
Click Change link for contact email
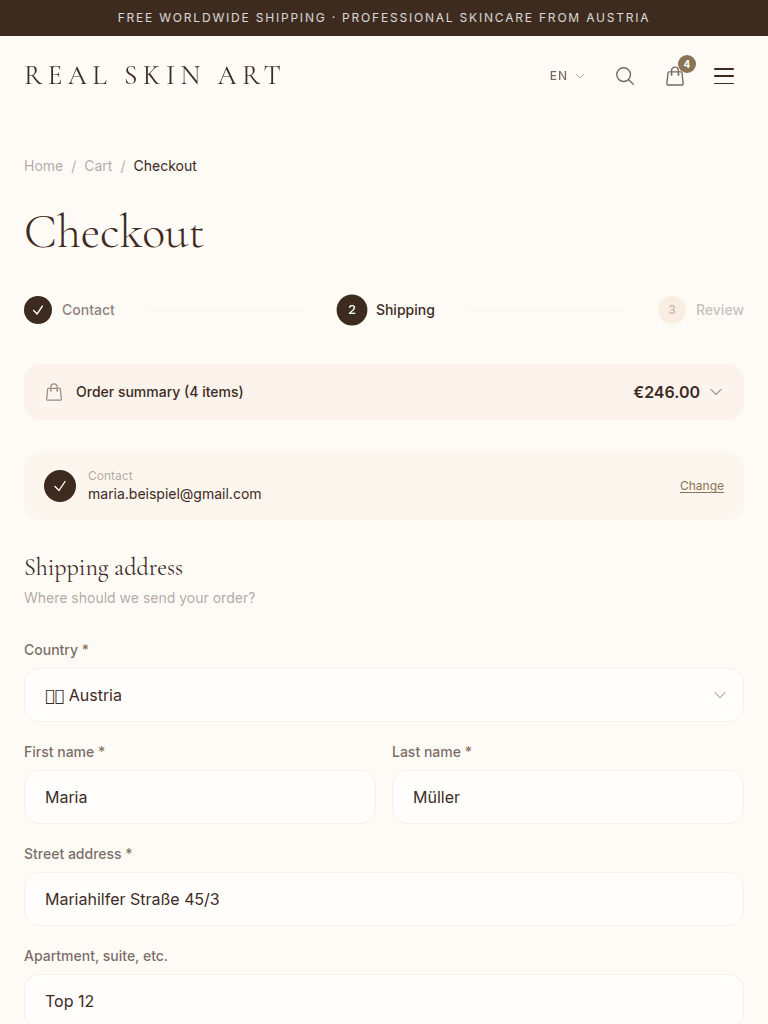pyautogui.click(x=701, y=486)
